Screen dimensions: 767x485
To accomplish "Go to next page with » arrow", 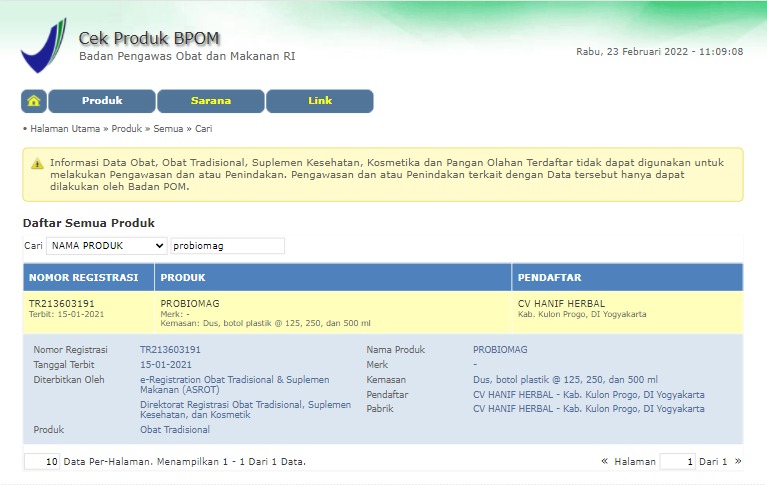I will (738, 461).
